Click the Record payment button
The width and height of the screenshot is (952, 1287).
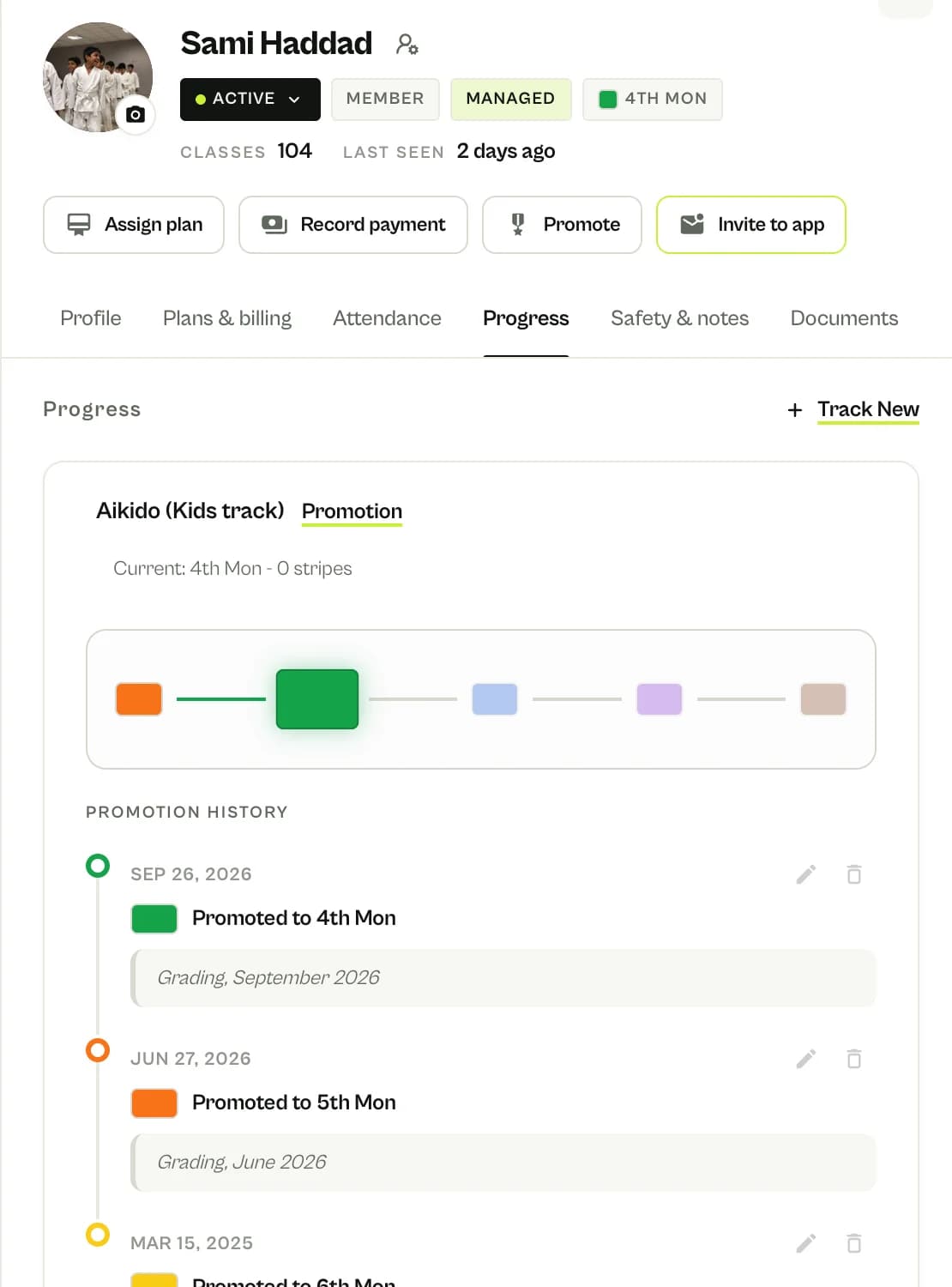pos(353,225)
